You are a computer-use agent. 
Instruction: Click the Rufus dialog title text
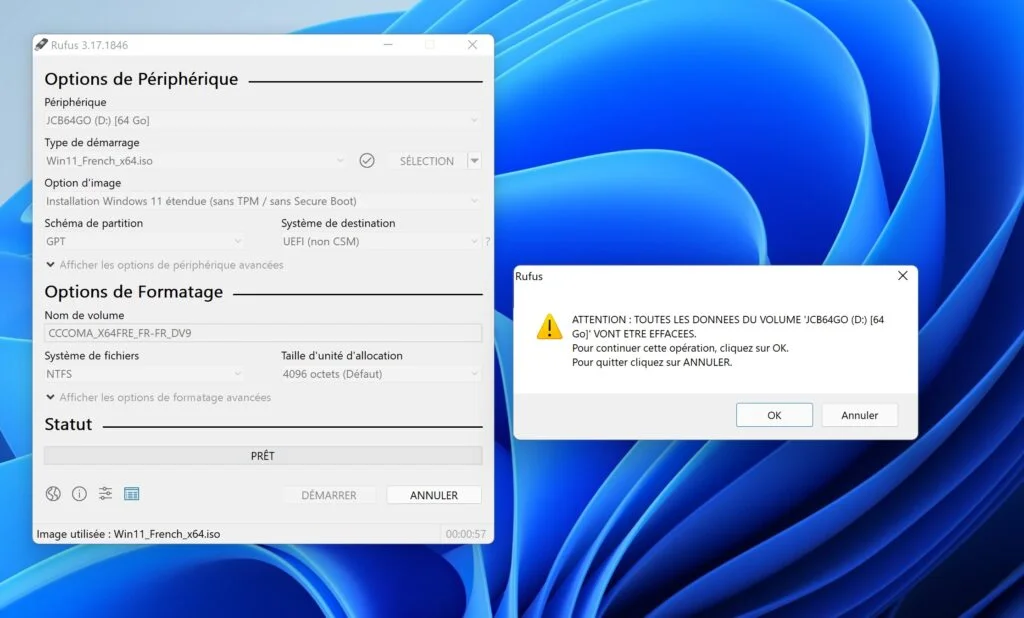coord(528,276)
